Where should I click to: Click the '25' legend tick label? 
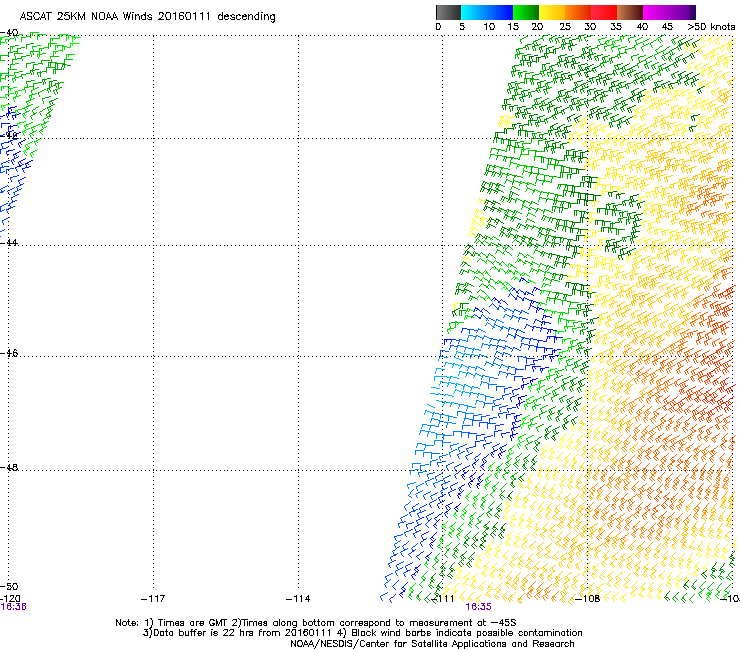click(565, 27)
